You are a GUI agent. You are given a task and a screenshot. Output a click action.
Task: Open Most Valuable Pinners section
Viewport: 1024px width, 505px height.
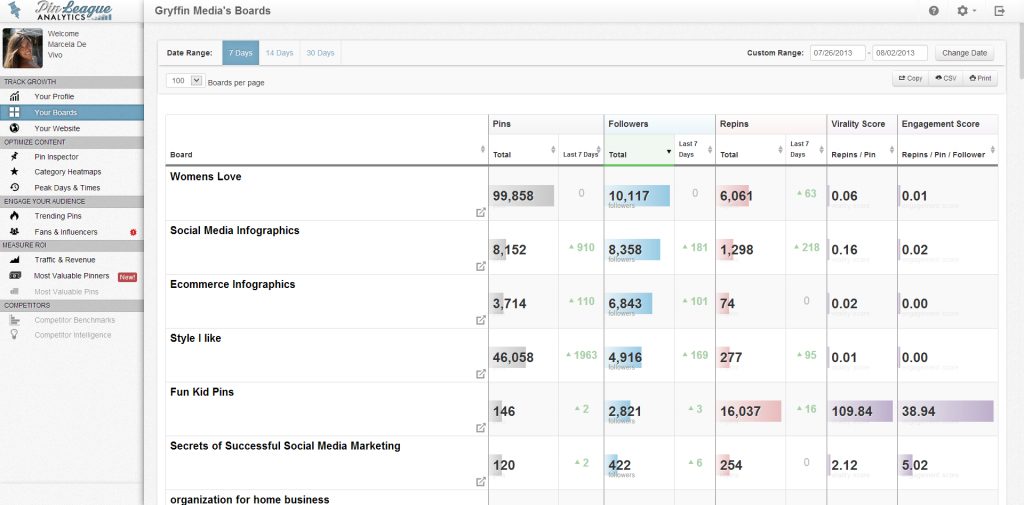pyautogui.click(x=72, y=276)
